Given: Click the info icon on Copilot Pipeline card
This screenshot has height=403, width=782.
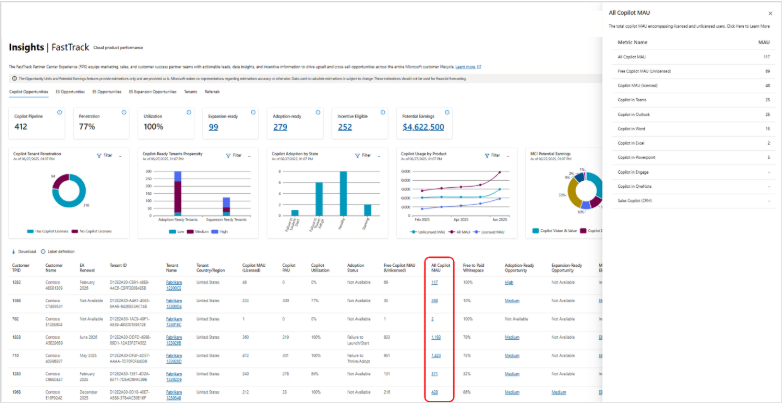Looking at the screenshot, I should tap(59, 113).
